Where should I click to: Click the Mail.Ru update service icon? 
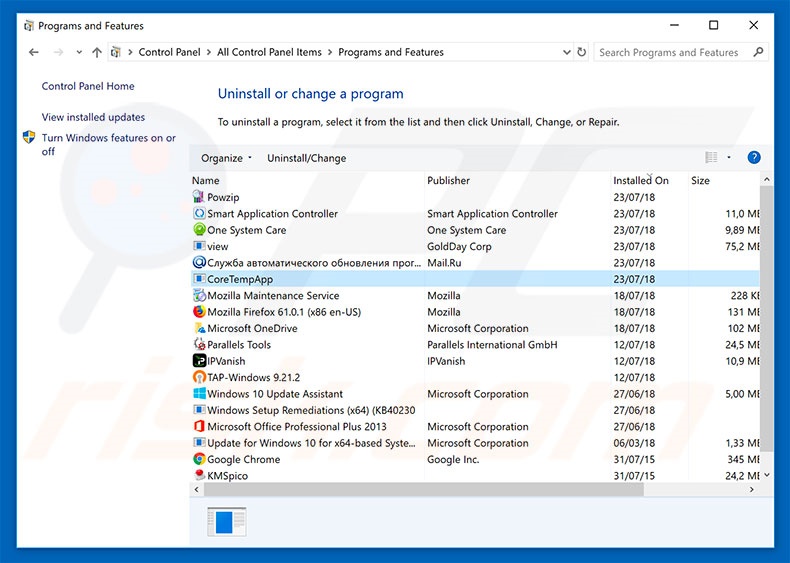pos(199,263)
